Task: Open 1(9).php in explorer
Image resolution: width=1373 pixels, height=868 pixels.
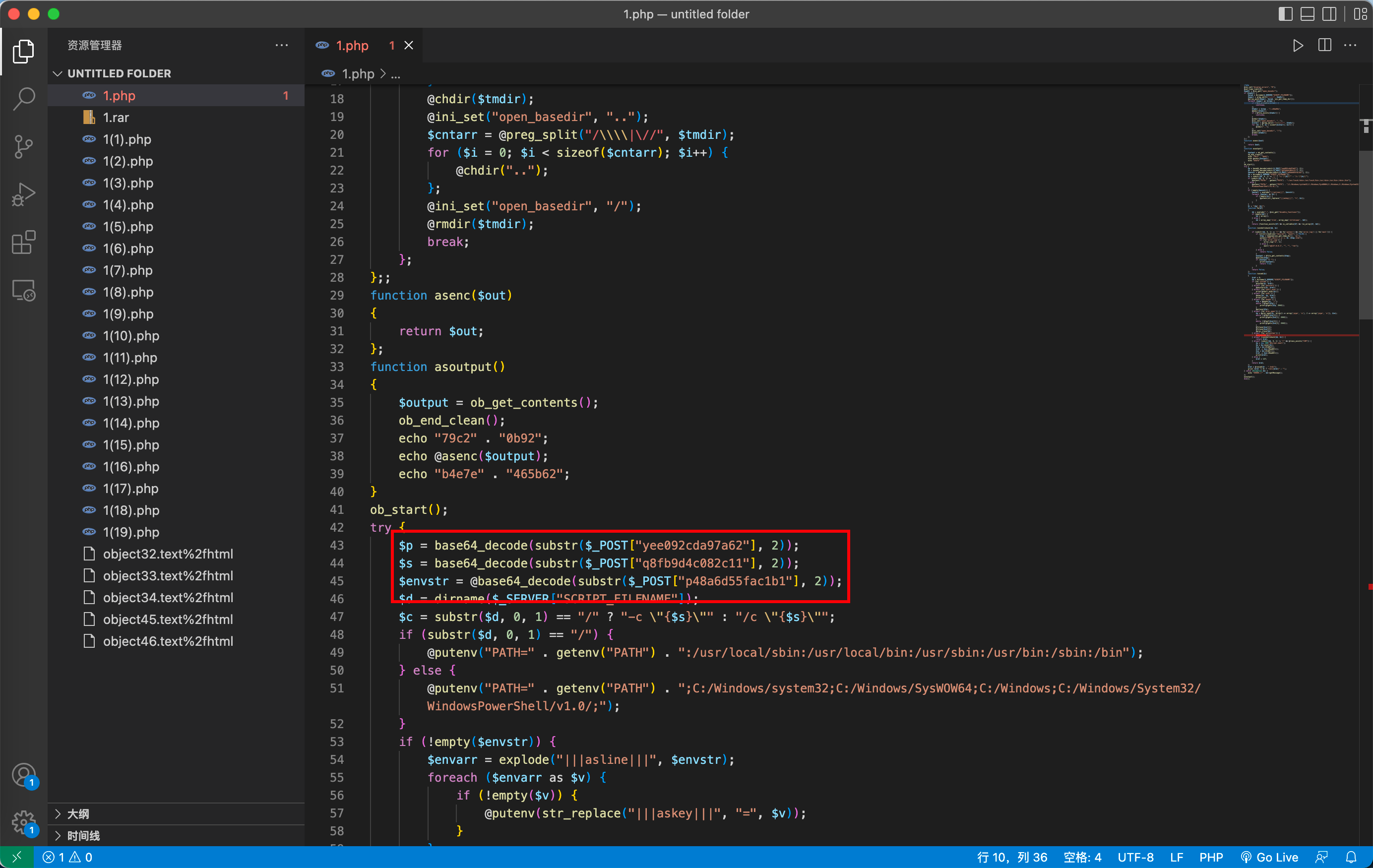Action: (x=176, y=313)
